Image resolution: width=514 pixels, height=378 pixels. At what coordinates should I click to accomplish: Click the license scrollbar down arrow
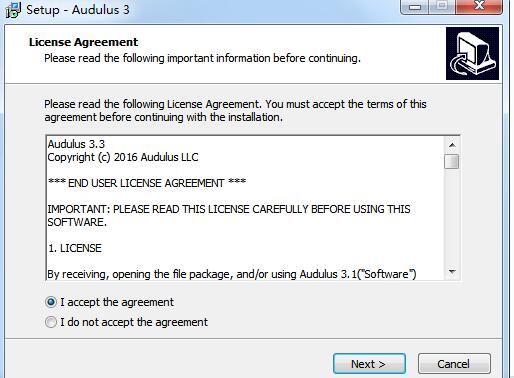(452, 272)
